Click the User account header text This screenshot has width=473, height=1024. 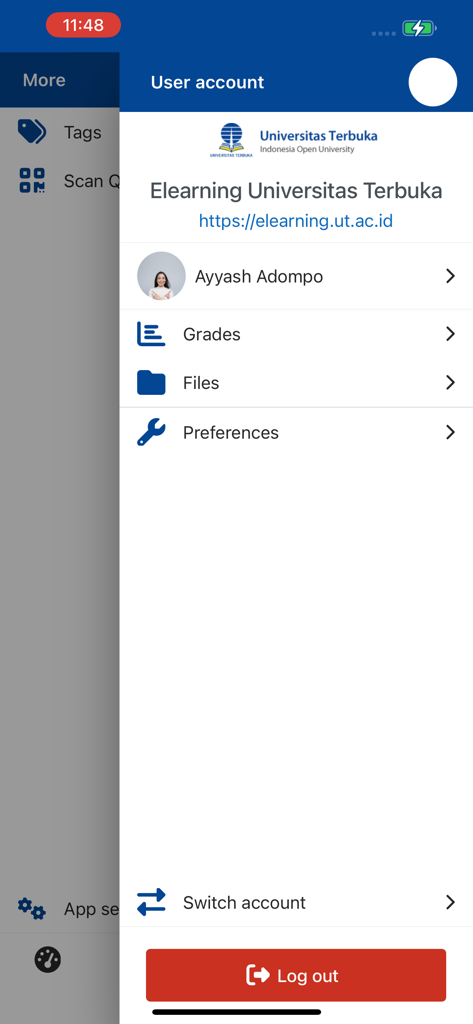[208, 82]
